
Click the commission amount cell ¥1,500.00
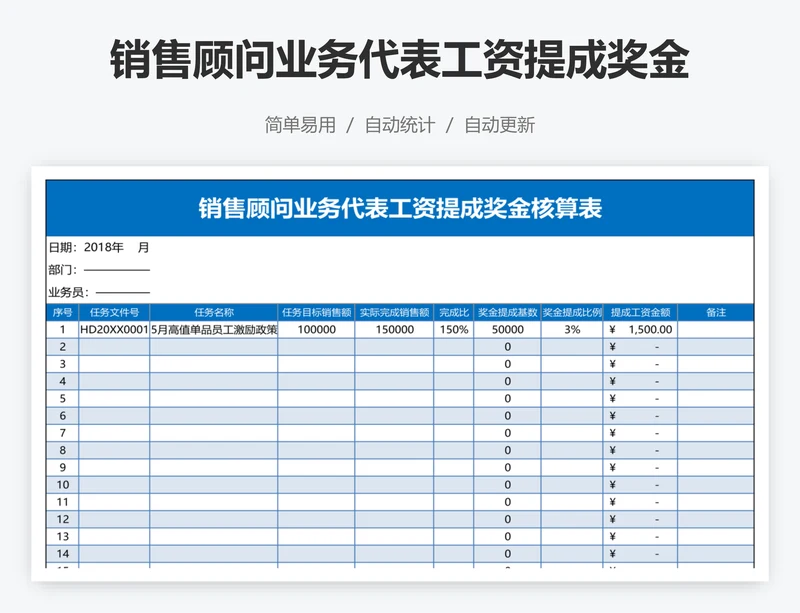[640, 330]
